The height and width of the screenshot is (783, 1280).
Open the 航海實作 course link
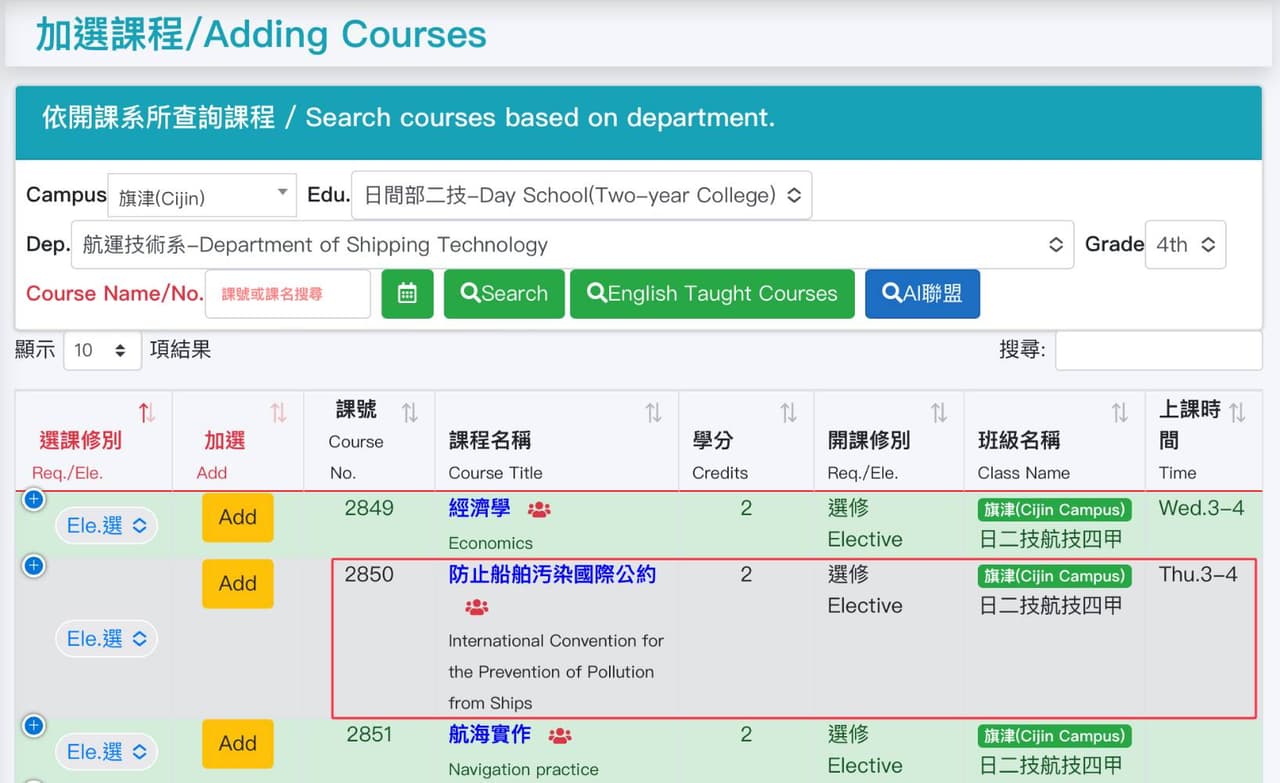tap(489, 735)
